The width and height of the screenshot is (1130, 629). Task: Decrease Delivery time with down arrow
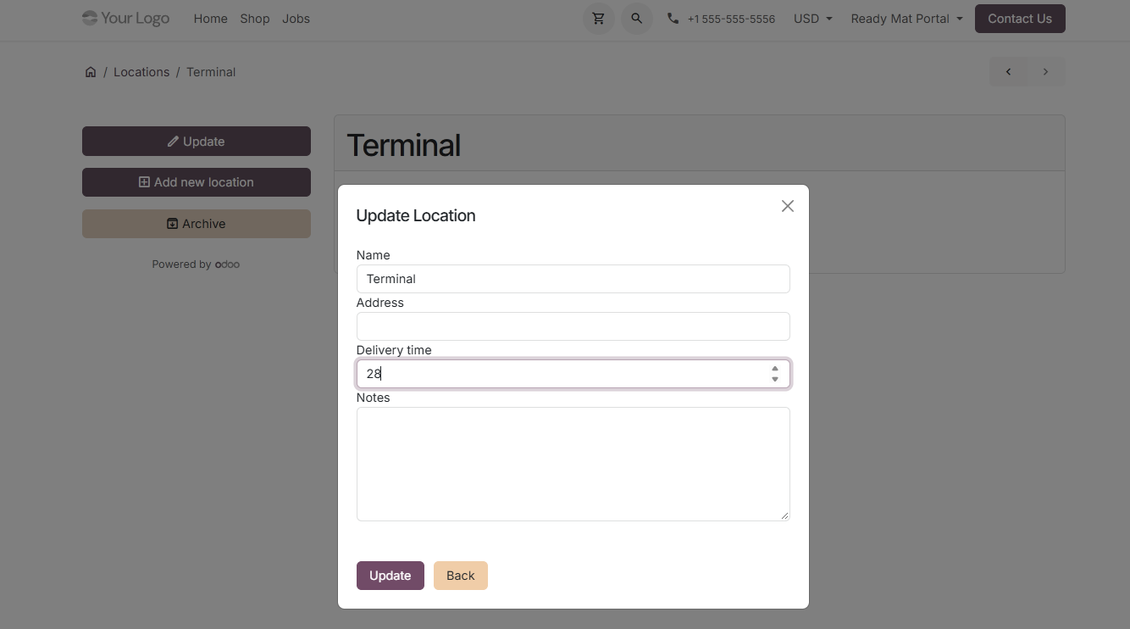(x=775, y=379)
